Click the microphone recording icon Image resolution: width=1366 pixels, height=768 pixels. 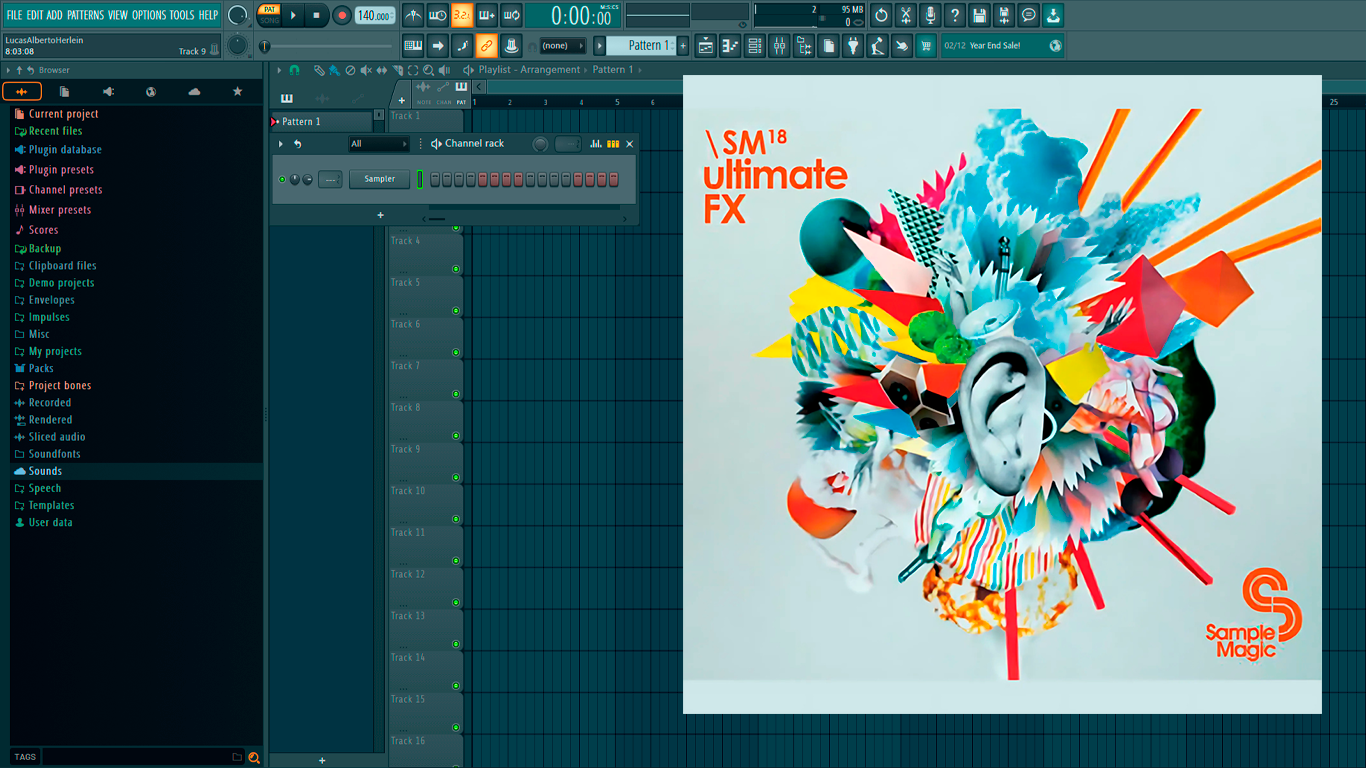coord(930,15)
